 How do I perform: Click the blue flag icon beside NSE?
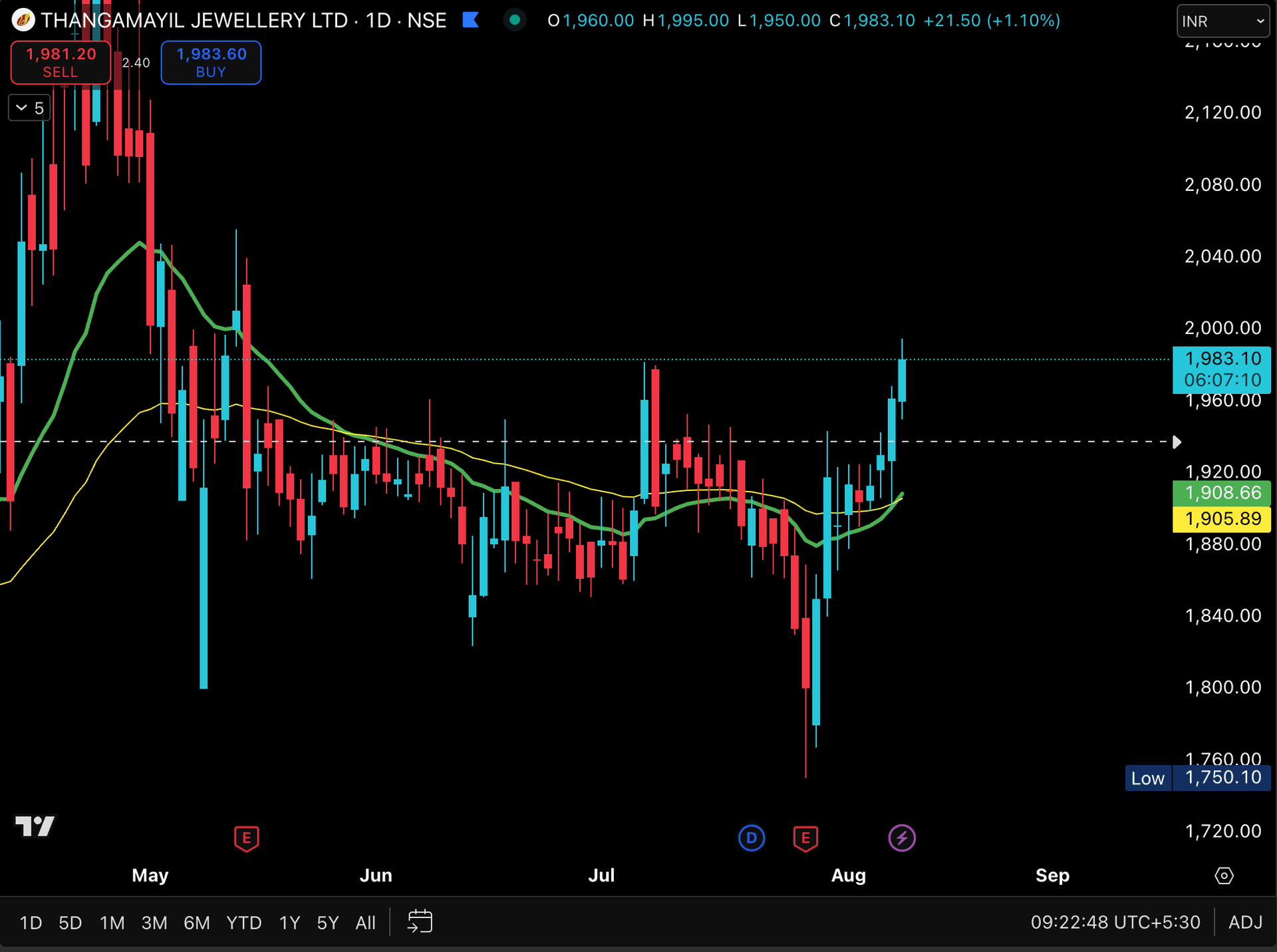[471, 21]
